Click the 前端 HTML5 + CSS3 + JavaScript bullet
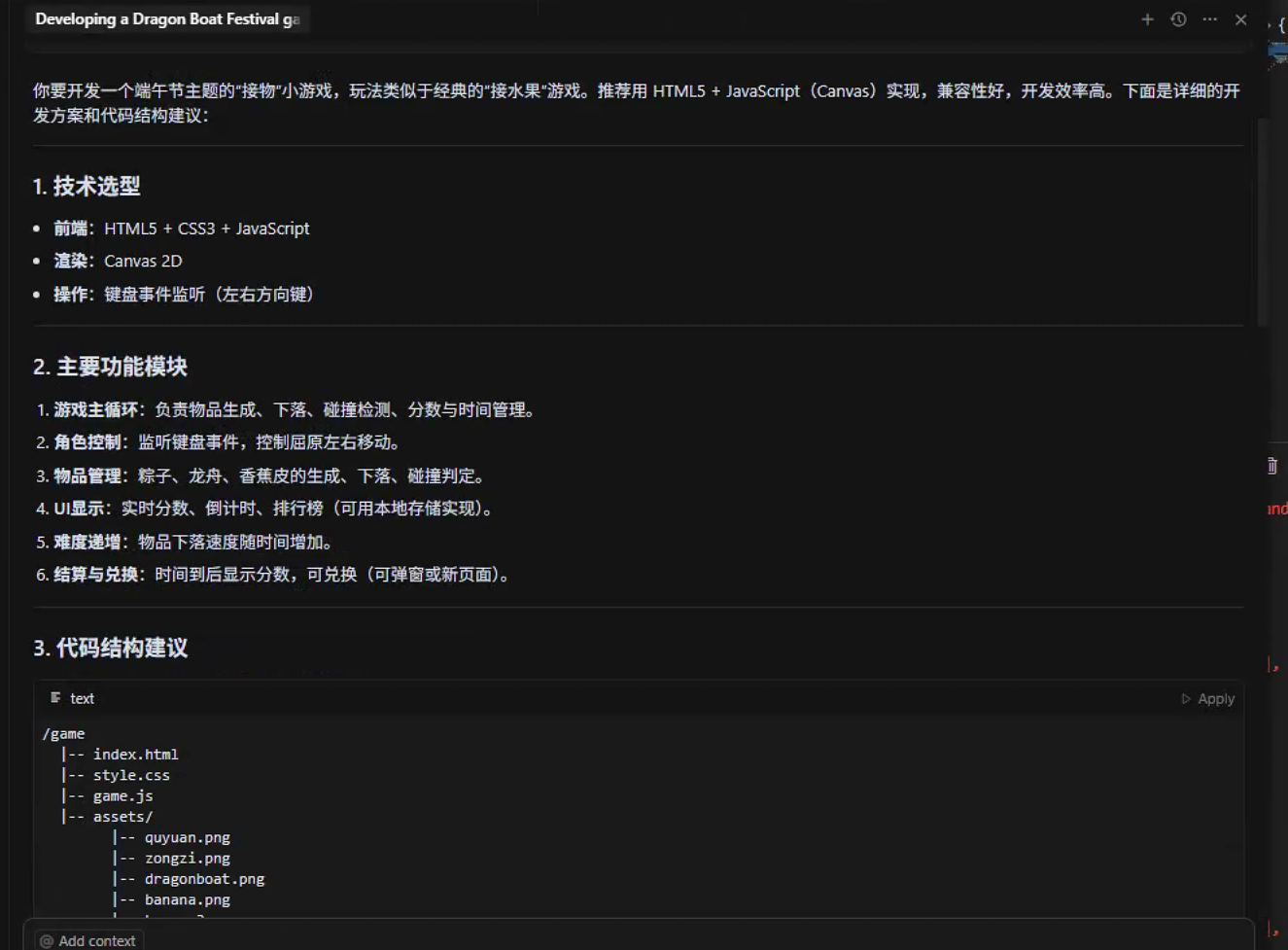This screenshot has height=950, width=1288. tap(182, 229)
